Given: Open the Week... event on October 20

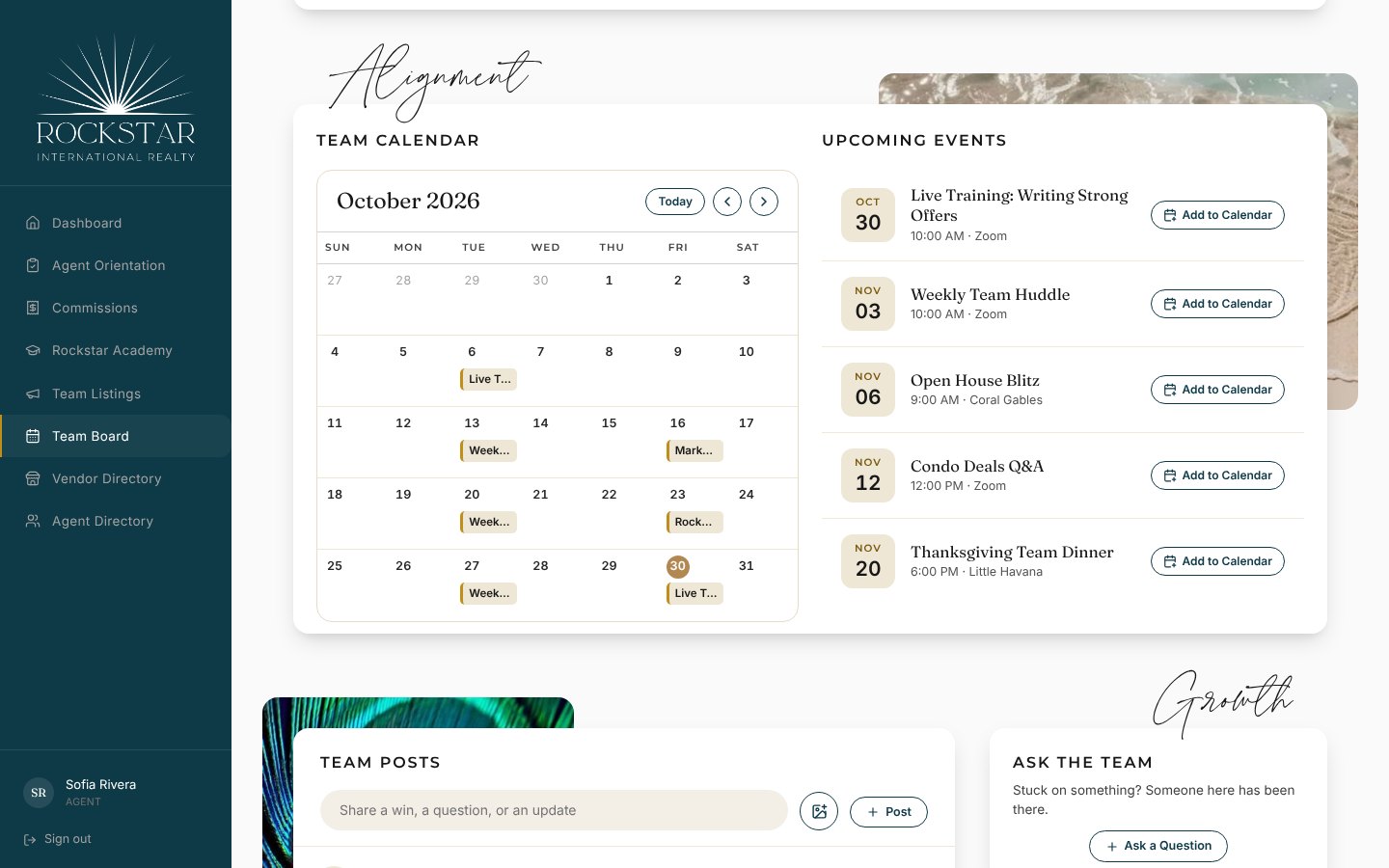Looking at the screenshot, I should coord(489,522).
